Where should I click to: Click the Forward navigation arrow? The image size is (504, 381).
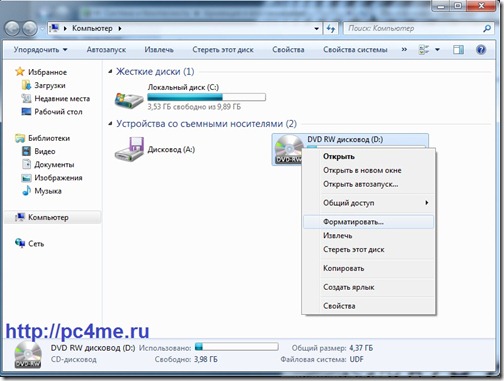pos(30,29)
